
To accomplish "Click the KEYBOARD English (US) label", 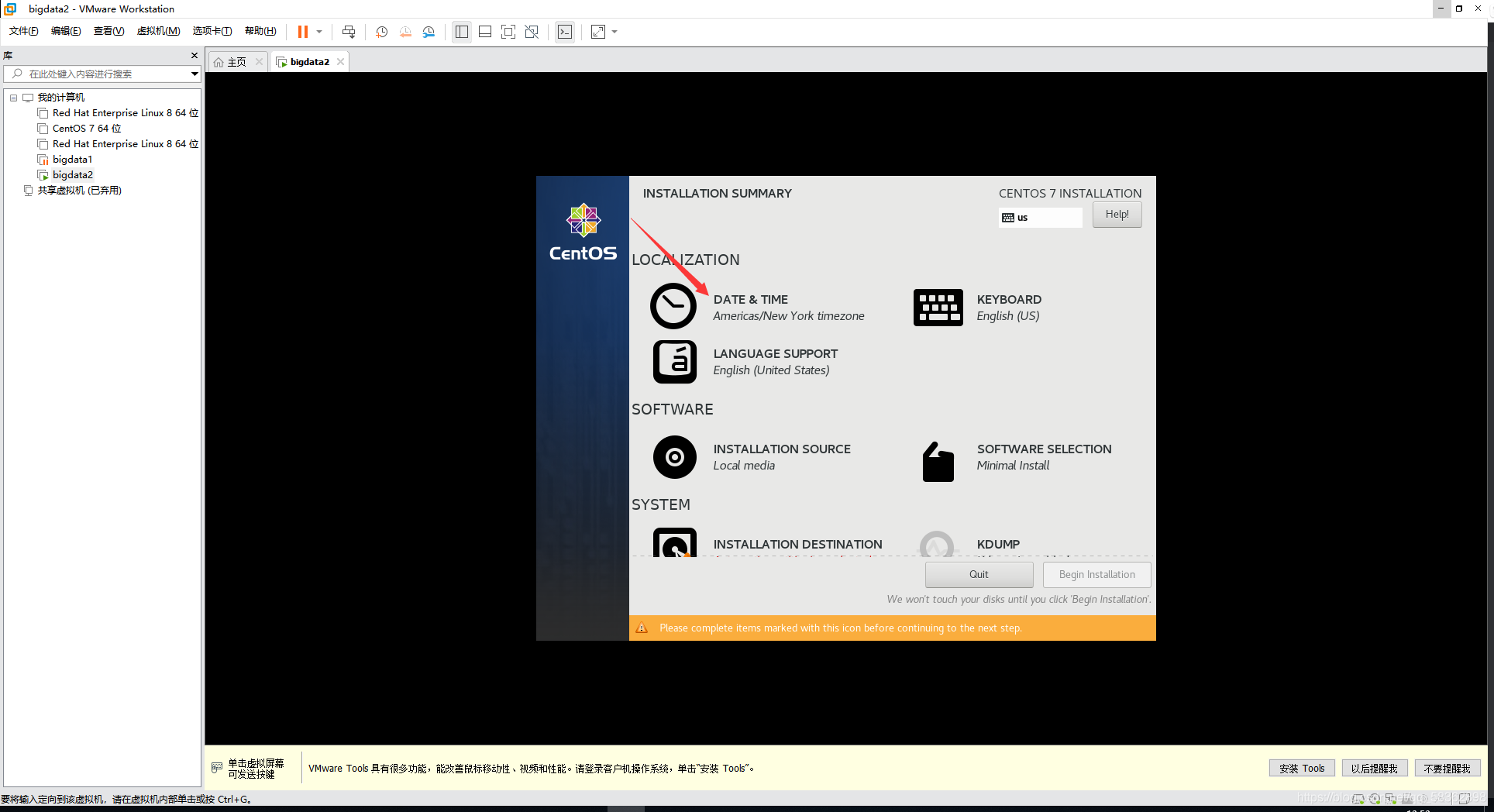I will [x=1009, y=308].
